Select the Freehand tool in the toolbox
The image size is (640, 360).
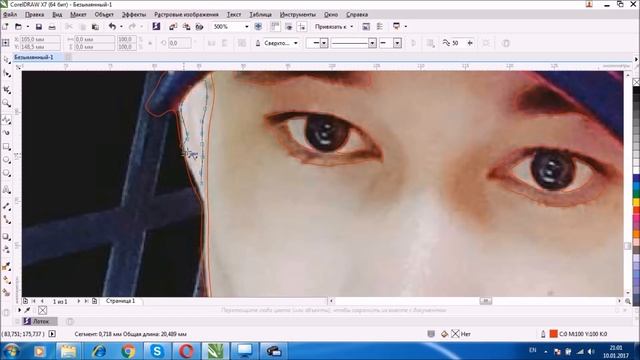[x=6, y=120]
